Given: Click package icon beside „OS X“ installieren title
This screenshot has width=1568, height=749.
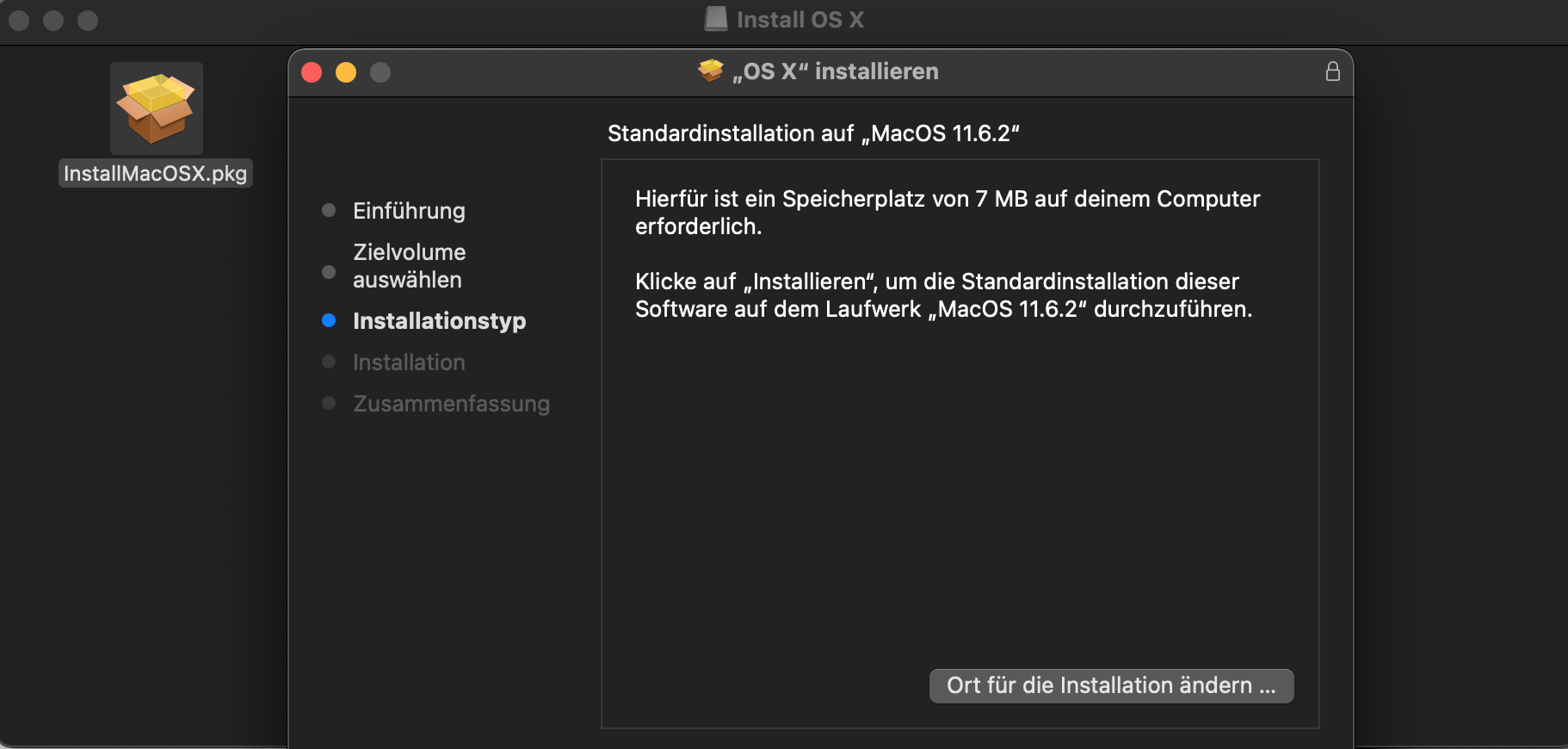Looking at the screenshot, I should (711, 71).
